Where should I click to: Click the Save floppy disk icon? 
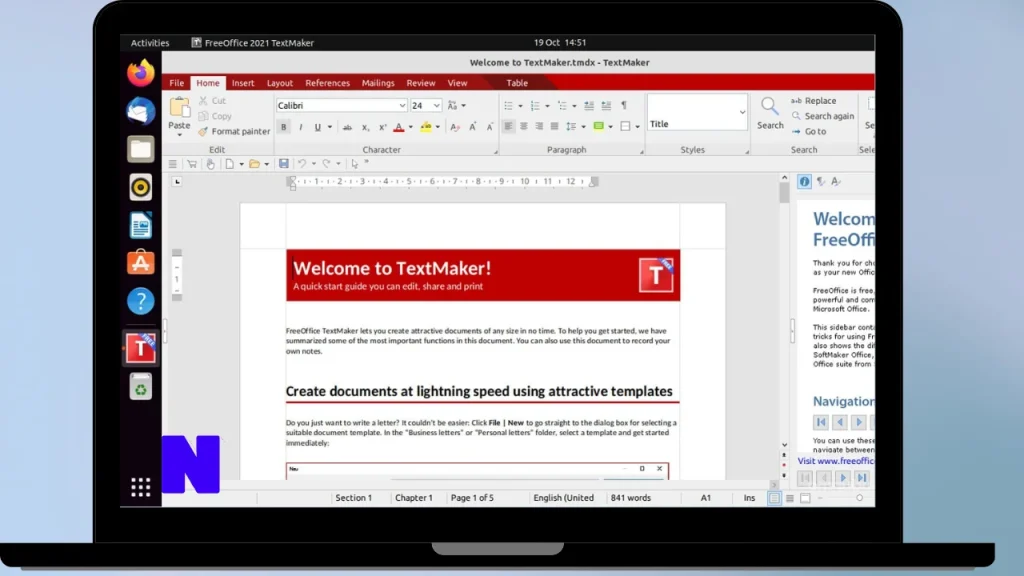(x=283, y=164)
